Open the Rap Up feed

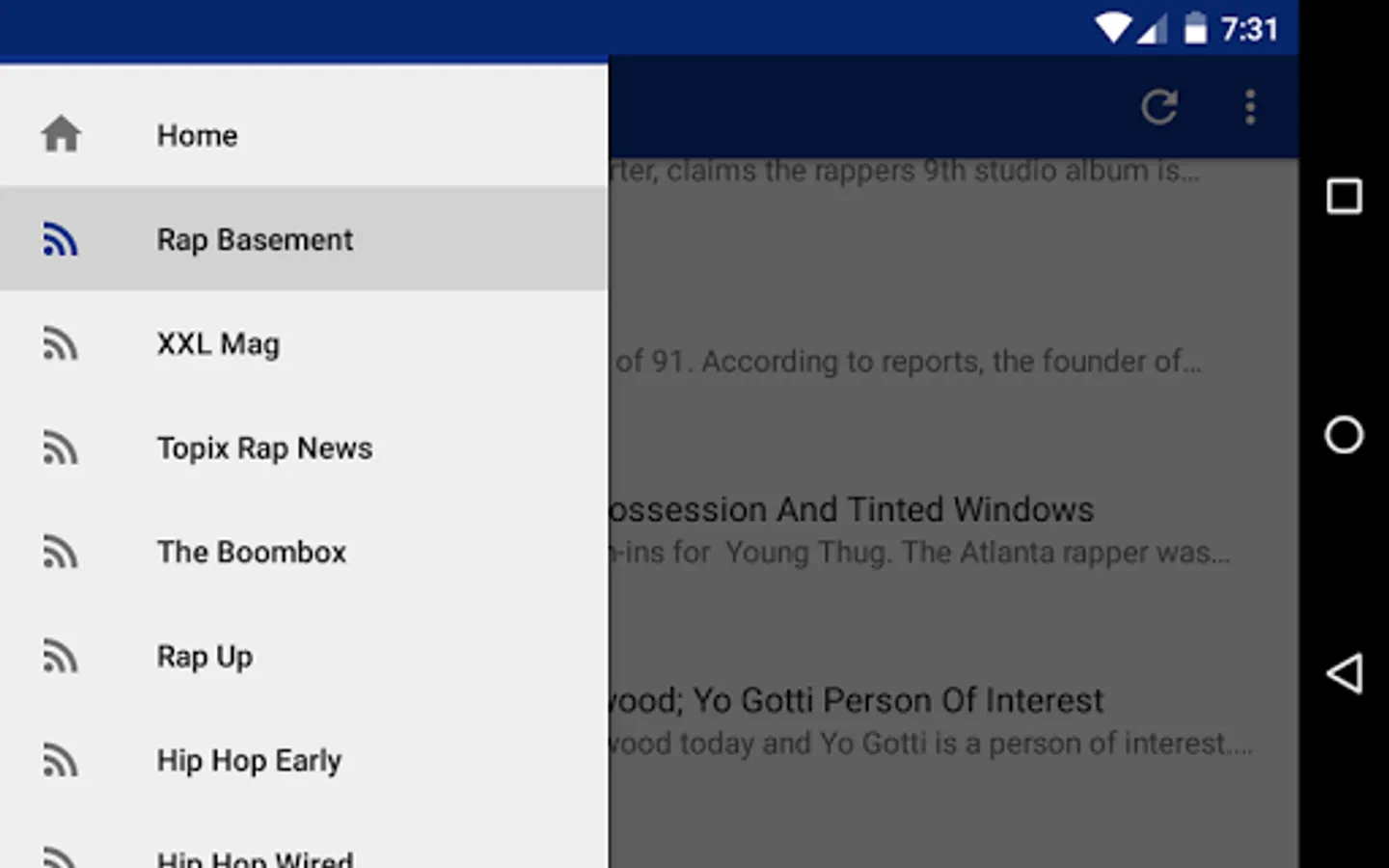(304, 655)
